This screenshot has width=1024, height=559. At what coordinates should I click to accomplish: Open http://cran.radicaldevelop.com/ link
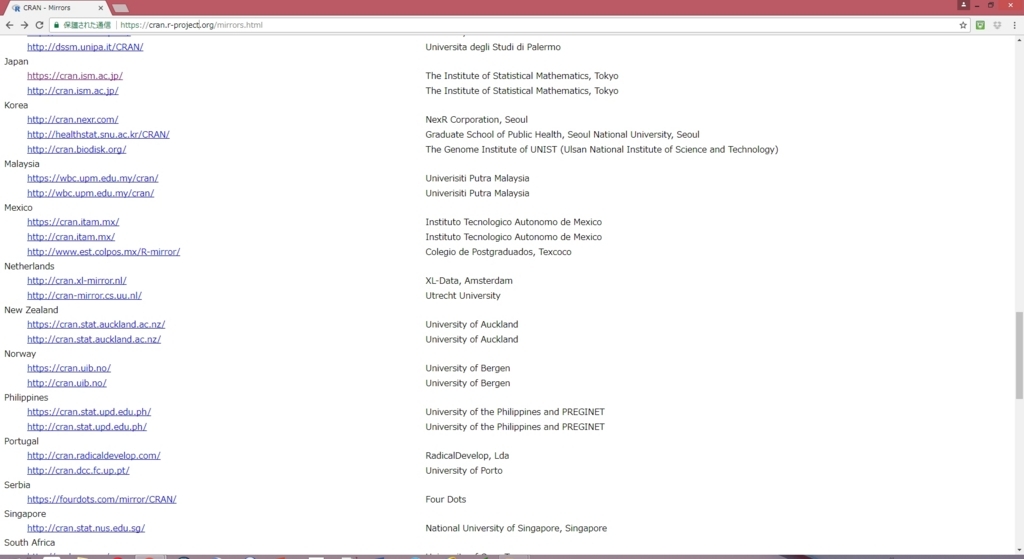tap(93, 456)
